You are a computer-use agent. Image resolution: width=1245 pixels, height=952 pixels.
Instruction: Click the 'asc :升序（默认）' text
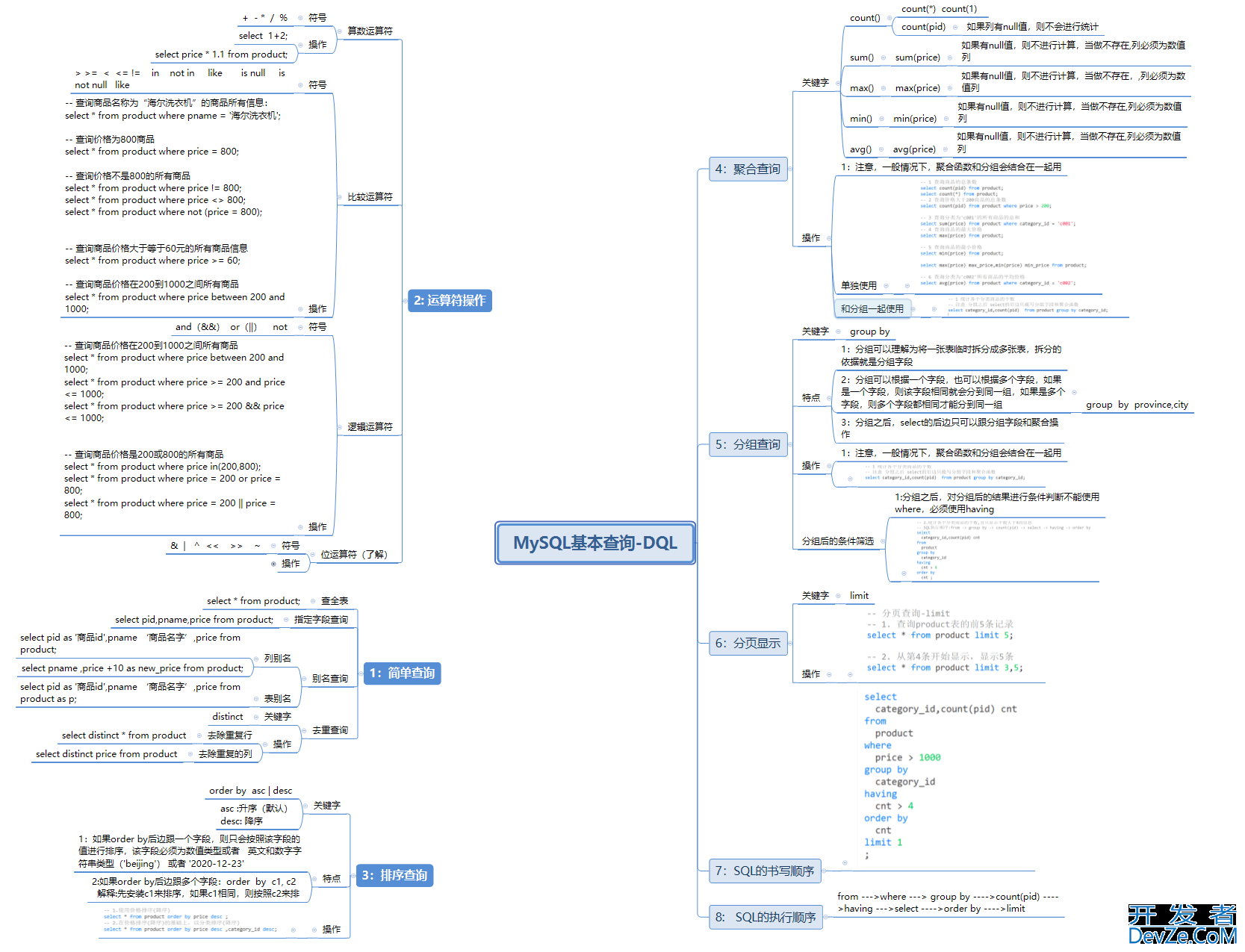[254, 809]
